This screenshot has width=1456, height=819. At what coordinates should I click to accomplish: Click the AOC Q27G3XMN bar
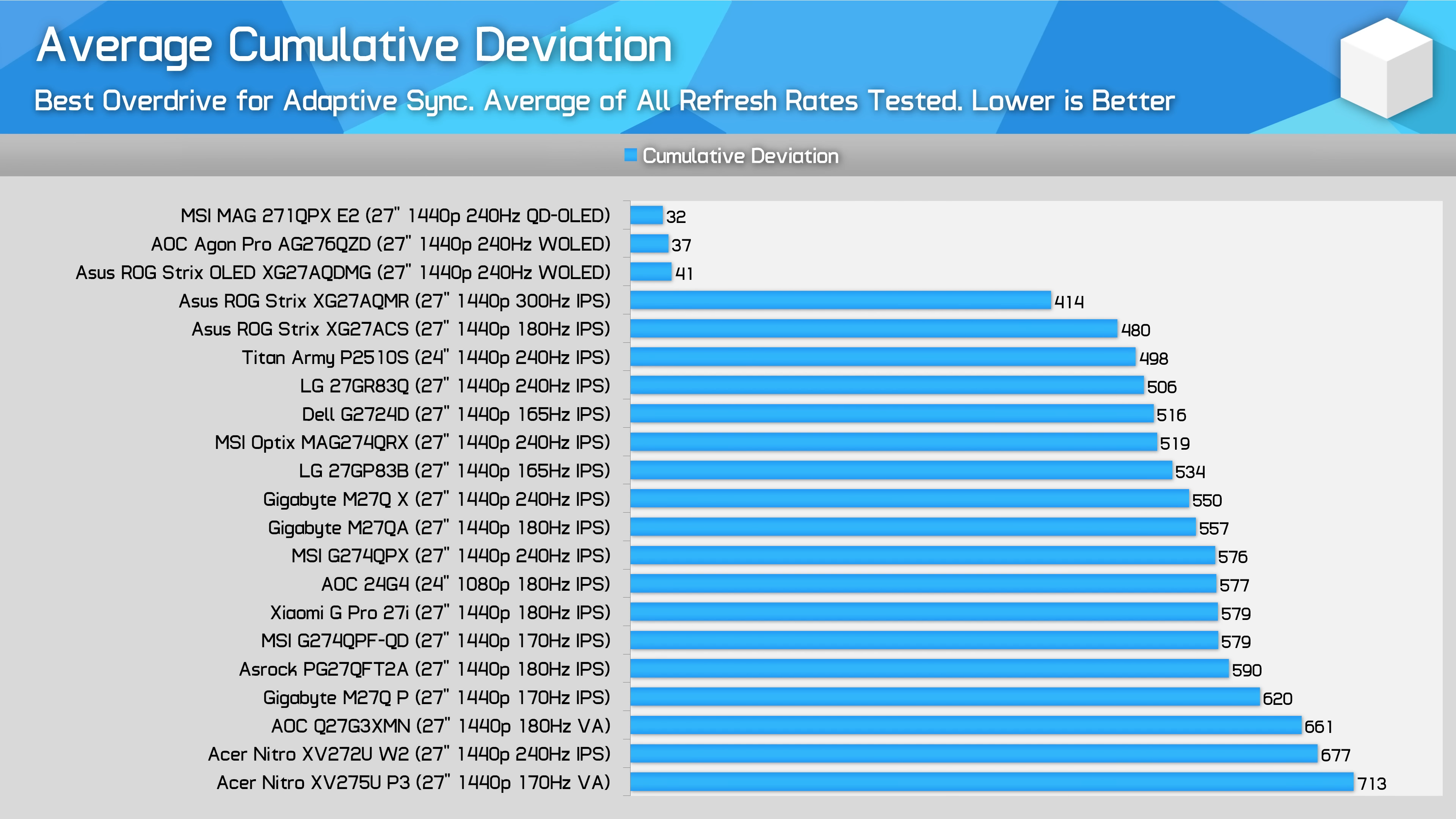pos(966,725)
